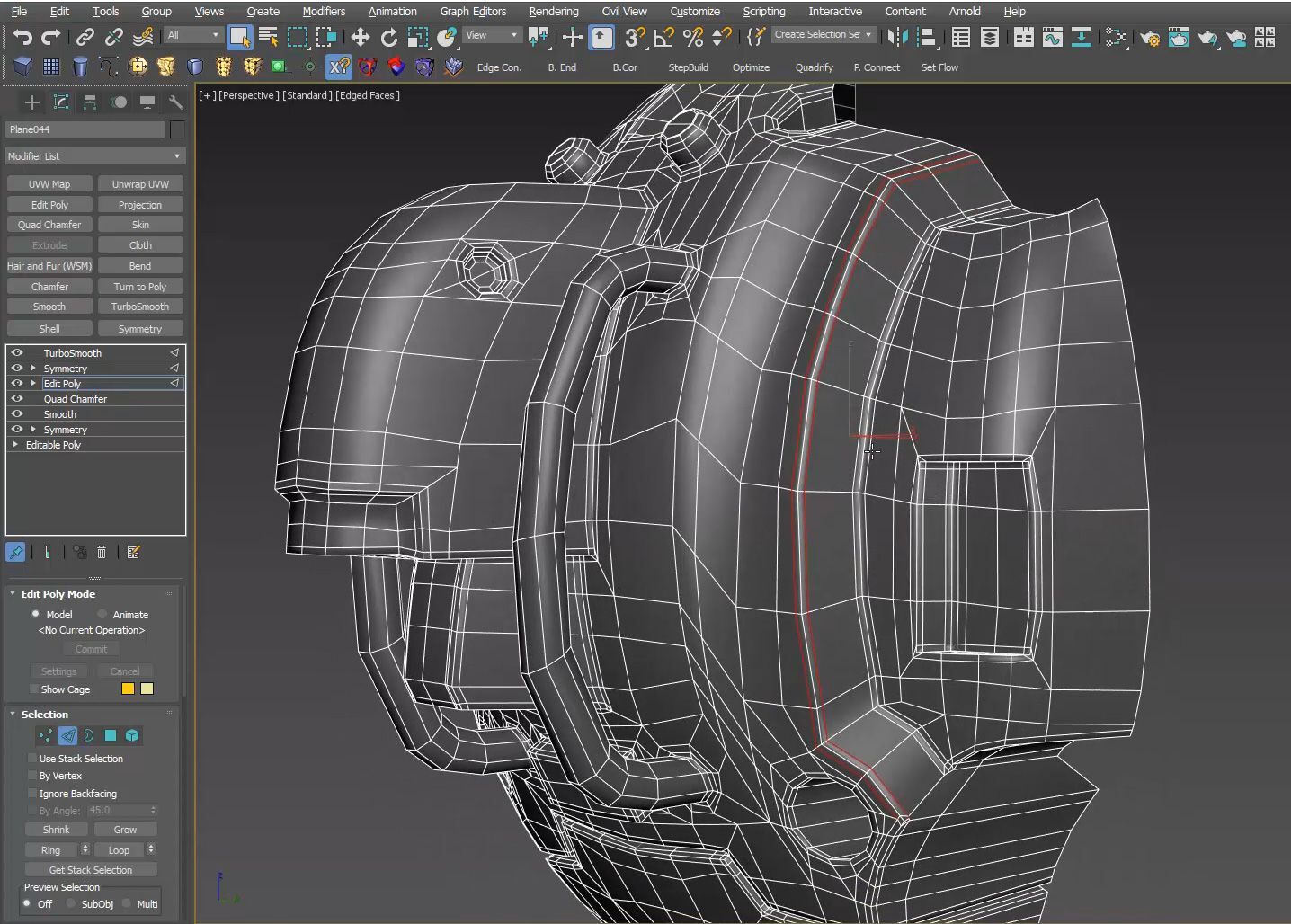Viewport: 1291px width, 924px height.
Task: Open the Graph Editors menu
Action: coord(472,11)
